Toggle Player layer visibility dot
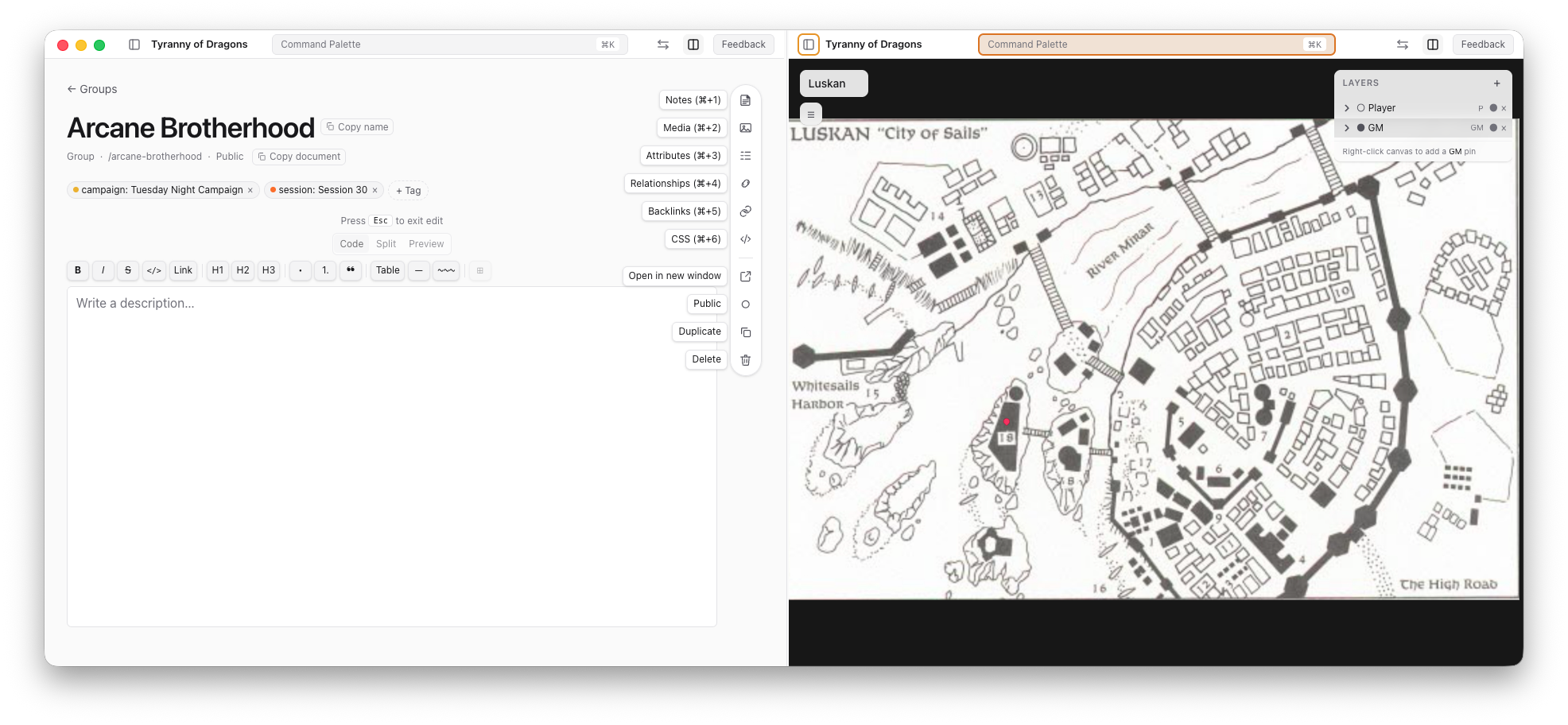 [x=1493, y=108]
